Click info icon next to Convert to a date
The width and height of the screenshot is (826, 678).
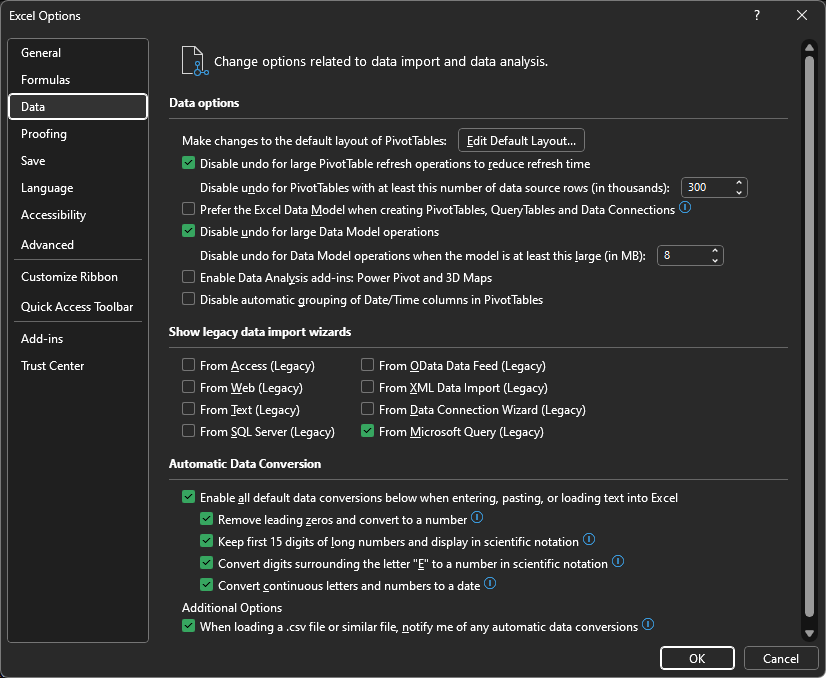[490, 584]
